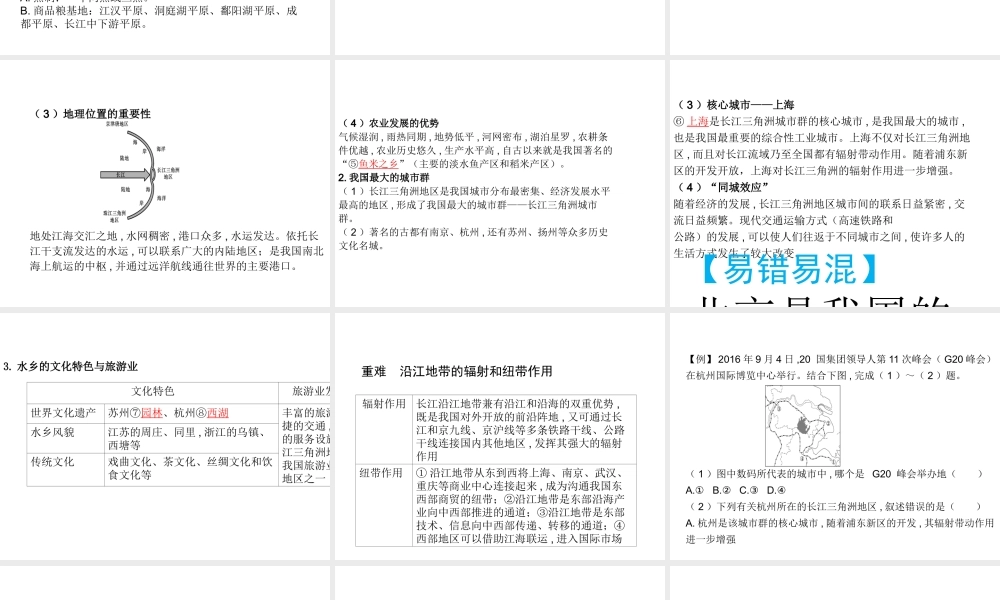Screen dimensions: 1000x600
Task: Open the slide with the 【例】G20 峰会 question
Action: click(x=835, y=436)
